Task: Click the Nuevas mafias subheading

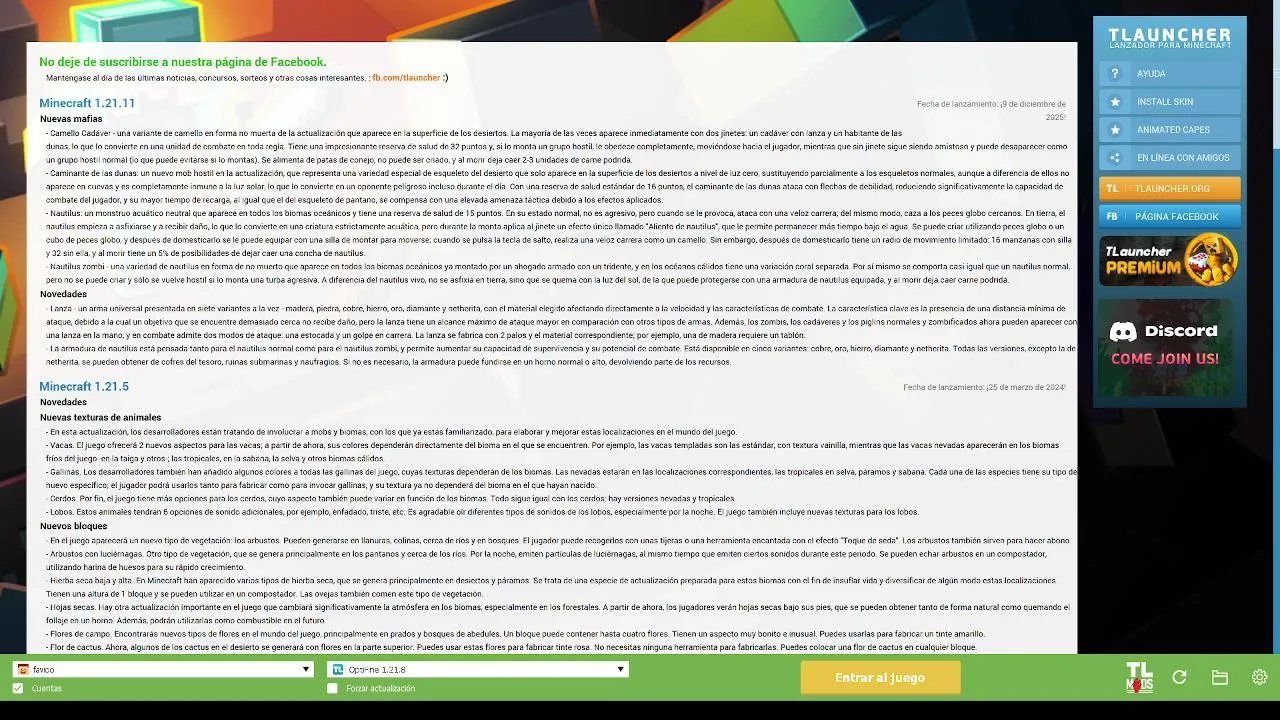Action: pos(71,119)
